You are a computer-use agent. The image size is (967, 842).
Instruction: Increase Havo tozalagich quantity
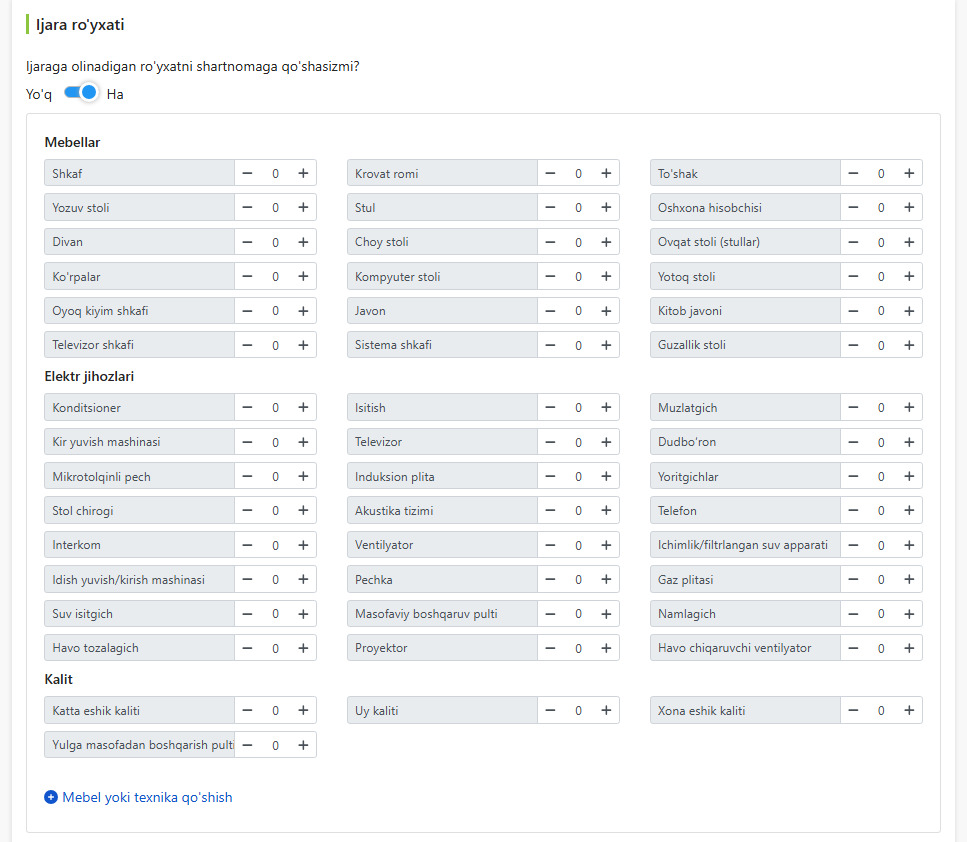tap(303, 648)
